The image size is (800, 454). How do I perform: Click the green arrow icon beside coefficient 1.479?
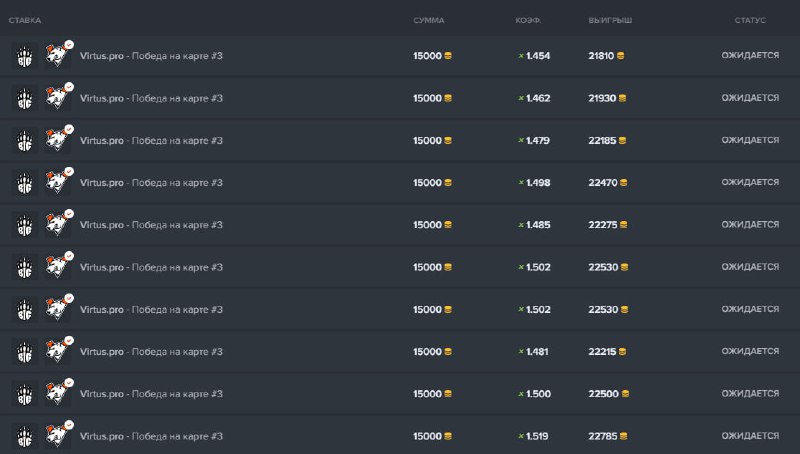(x=521, y=141)
